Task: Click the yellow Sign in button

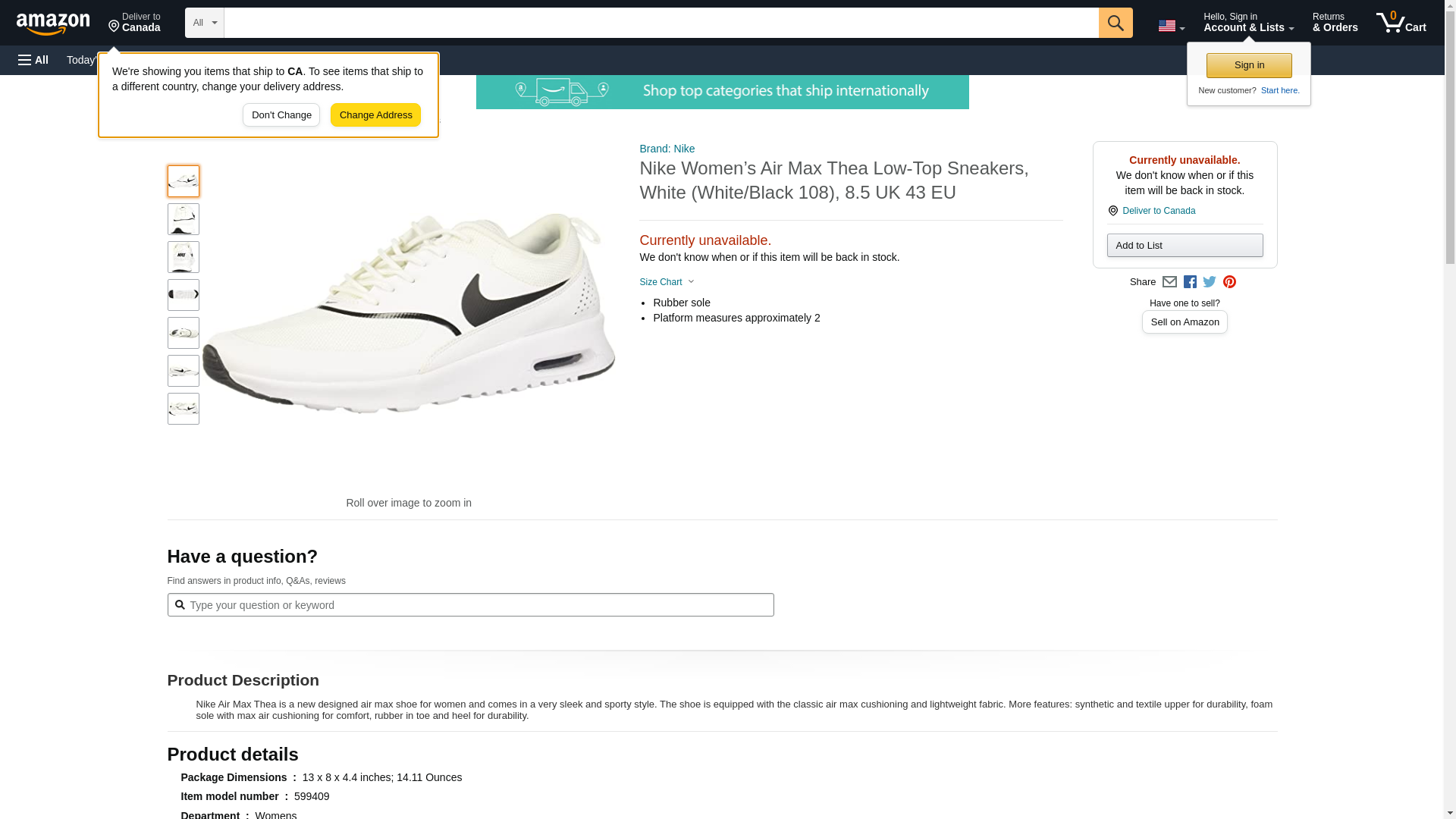Action: tap(1249, 65)
